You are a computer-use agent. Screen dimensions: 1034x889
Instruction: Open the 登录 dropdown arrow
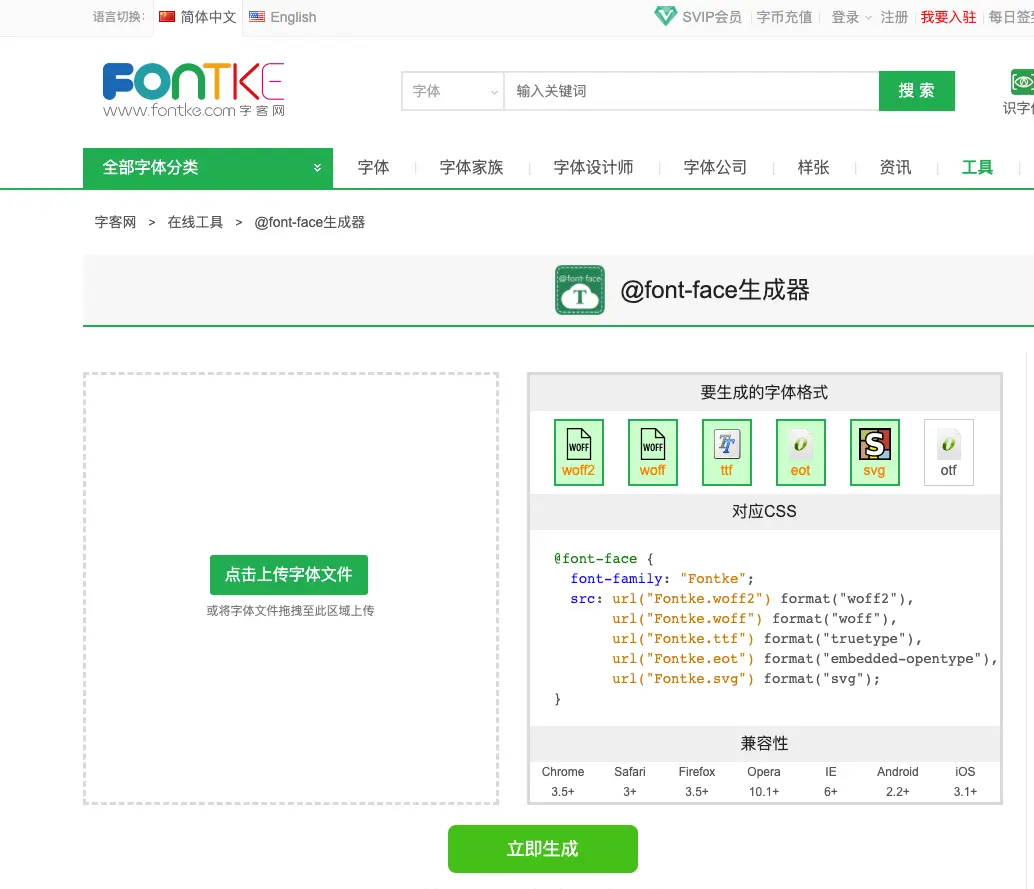coord(866,16)
